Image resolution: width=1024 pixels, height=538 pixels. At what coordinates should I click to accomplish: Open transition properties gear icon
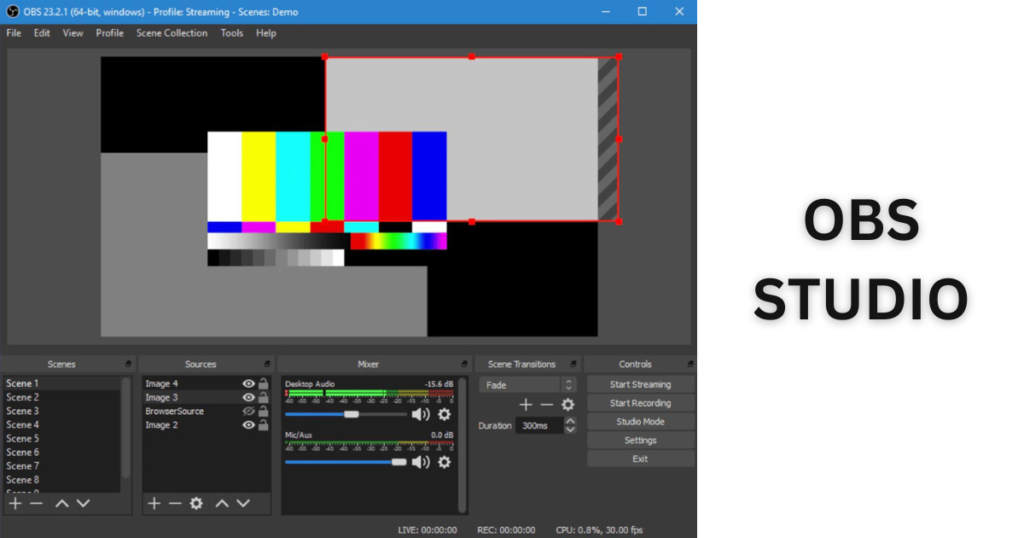click(x=568, y=405)
